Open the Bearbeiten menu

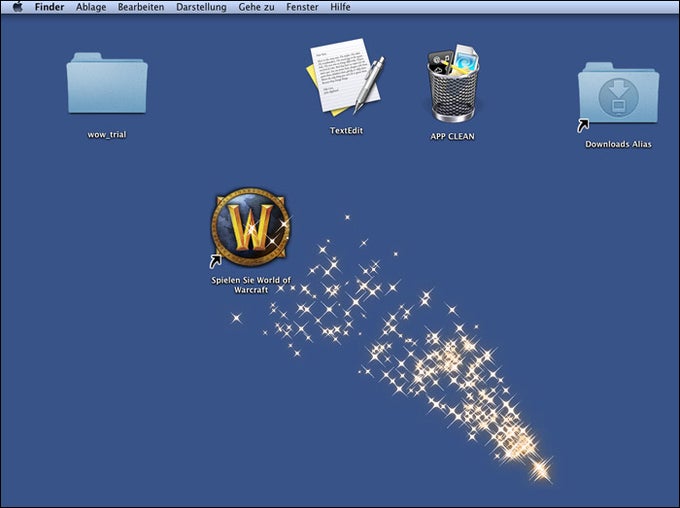coord(141,7)
